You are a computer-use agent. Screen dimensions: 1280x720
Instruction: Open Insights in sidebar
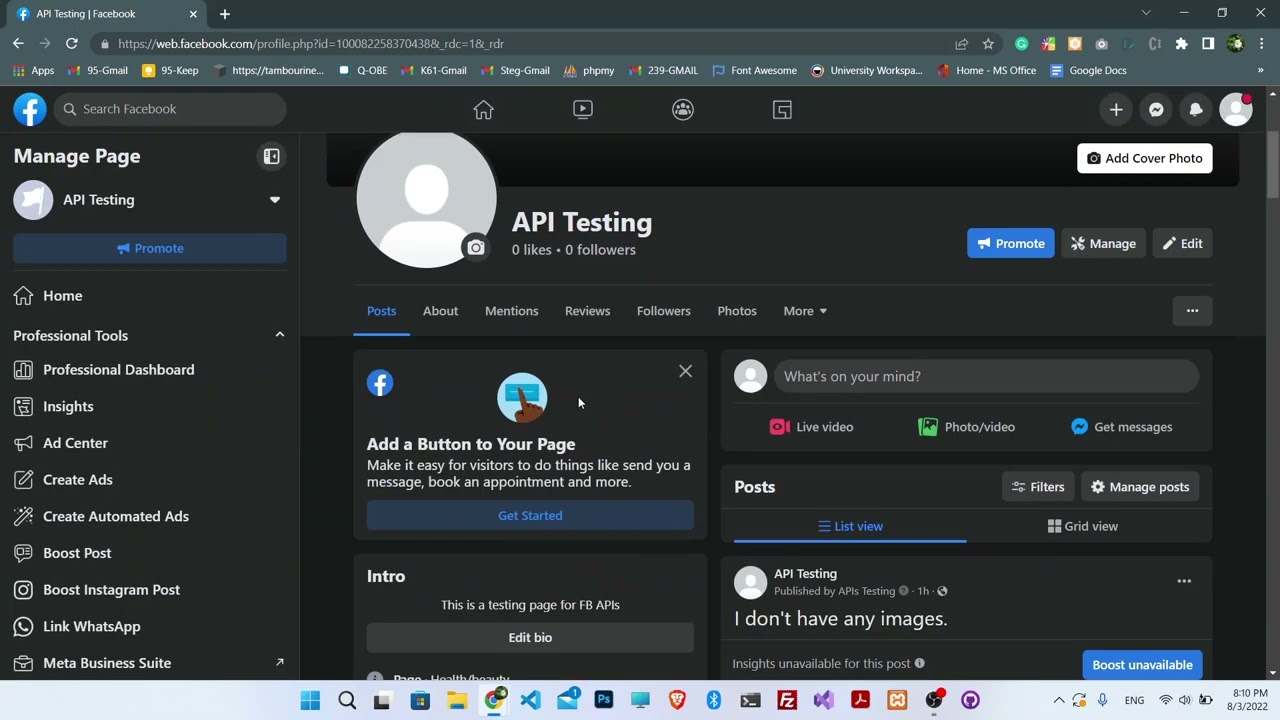coord(150,406)
